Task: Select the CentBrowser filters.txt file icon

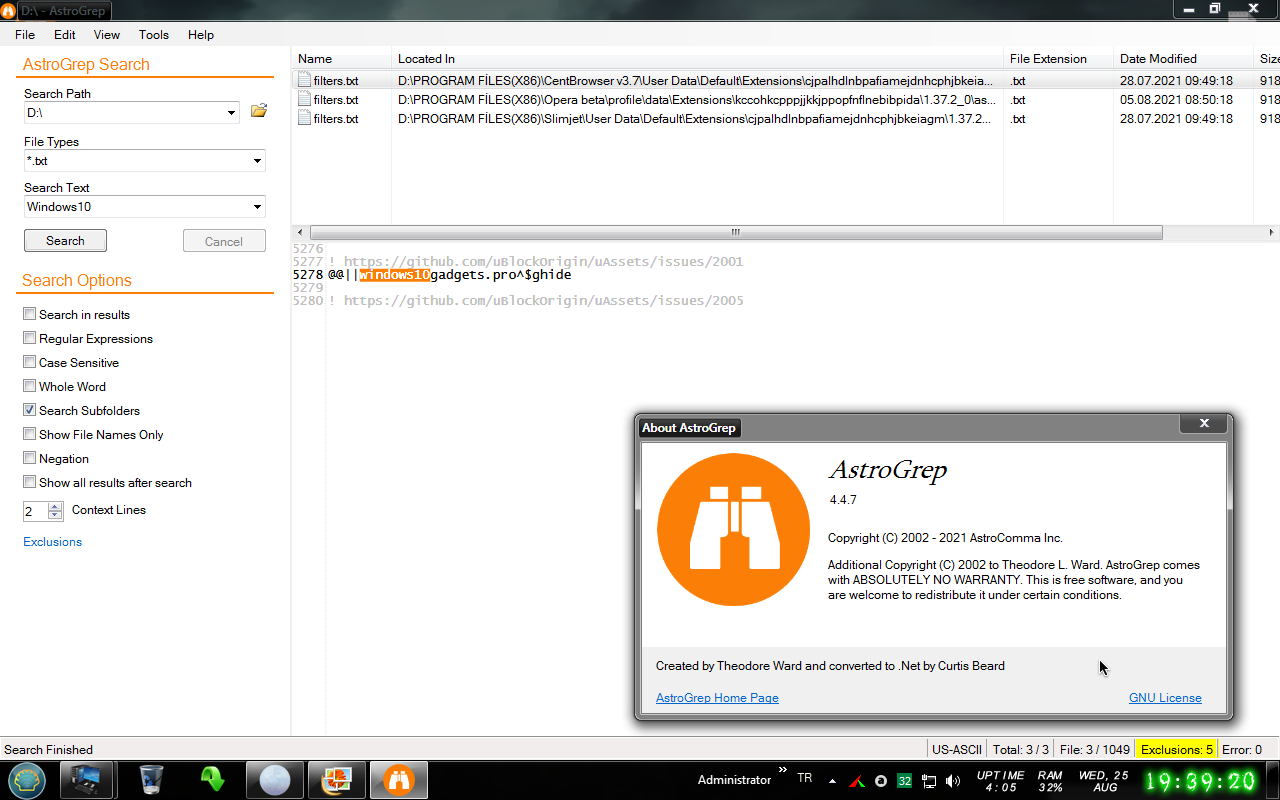Action: pyautogui.click(x=305, y=81)
